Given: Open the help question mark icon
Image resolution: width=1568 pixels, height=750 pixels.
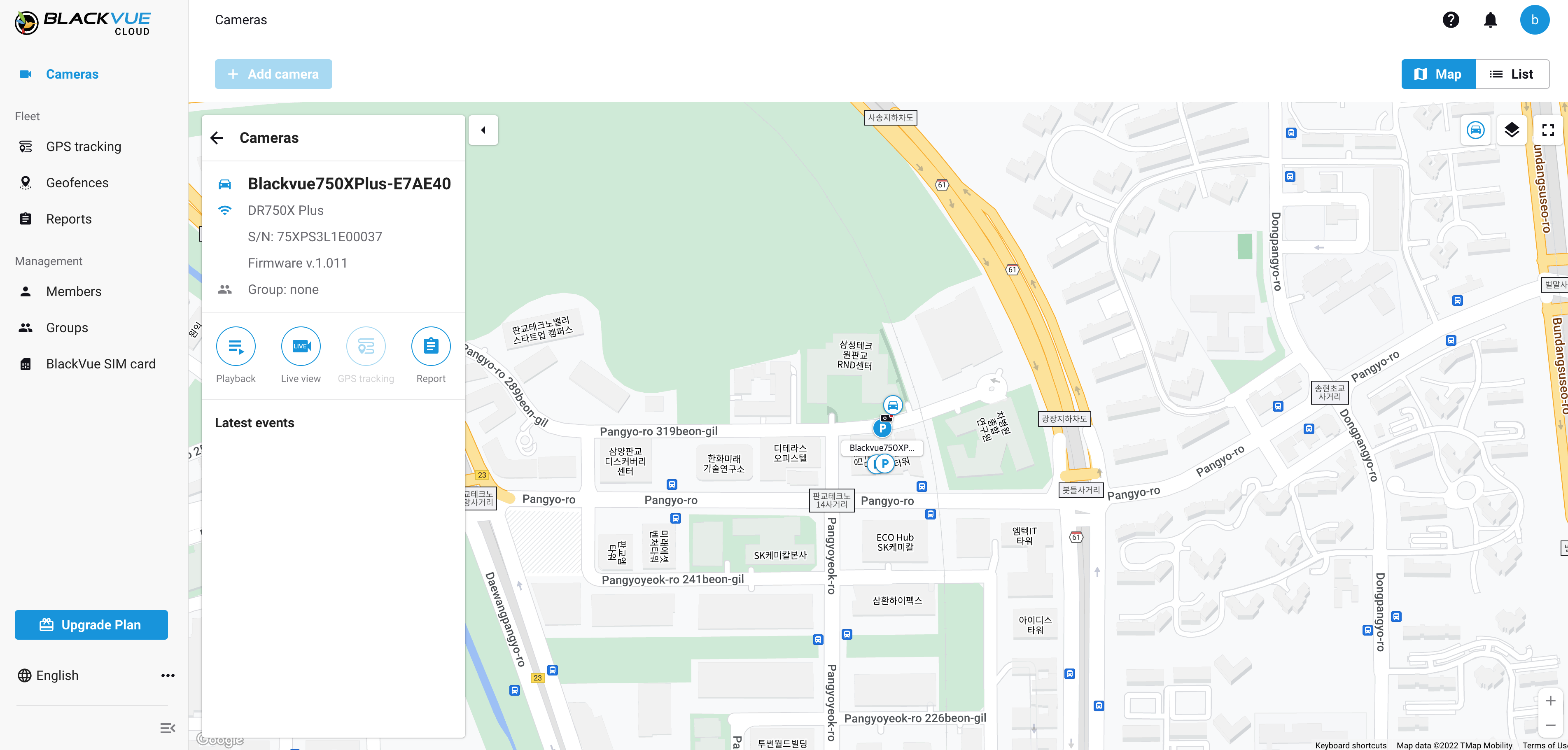Looking at the screenshot, I should point(1451,20).
